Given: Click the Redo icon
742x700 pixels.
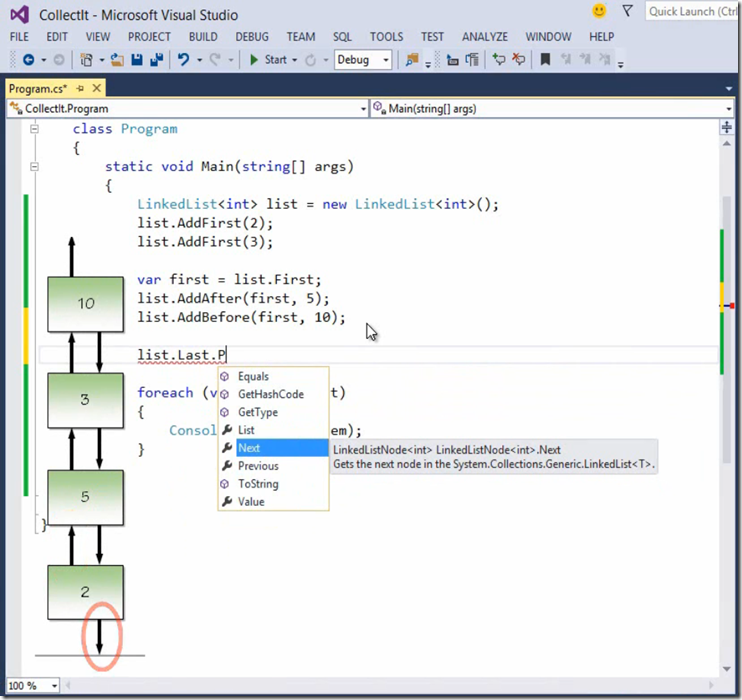Looking at the screenshot, I should click(x=215, y=60).
